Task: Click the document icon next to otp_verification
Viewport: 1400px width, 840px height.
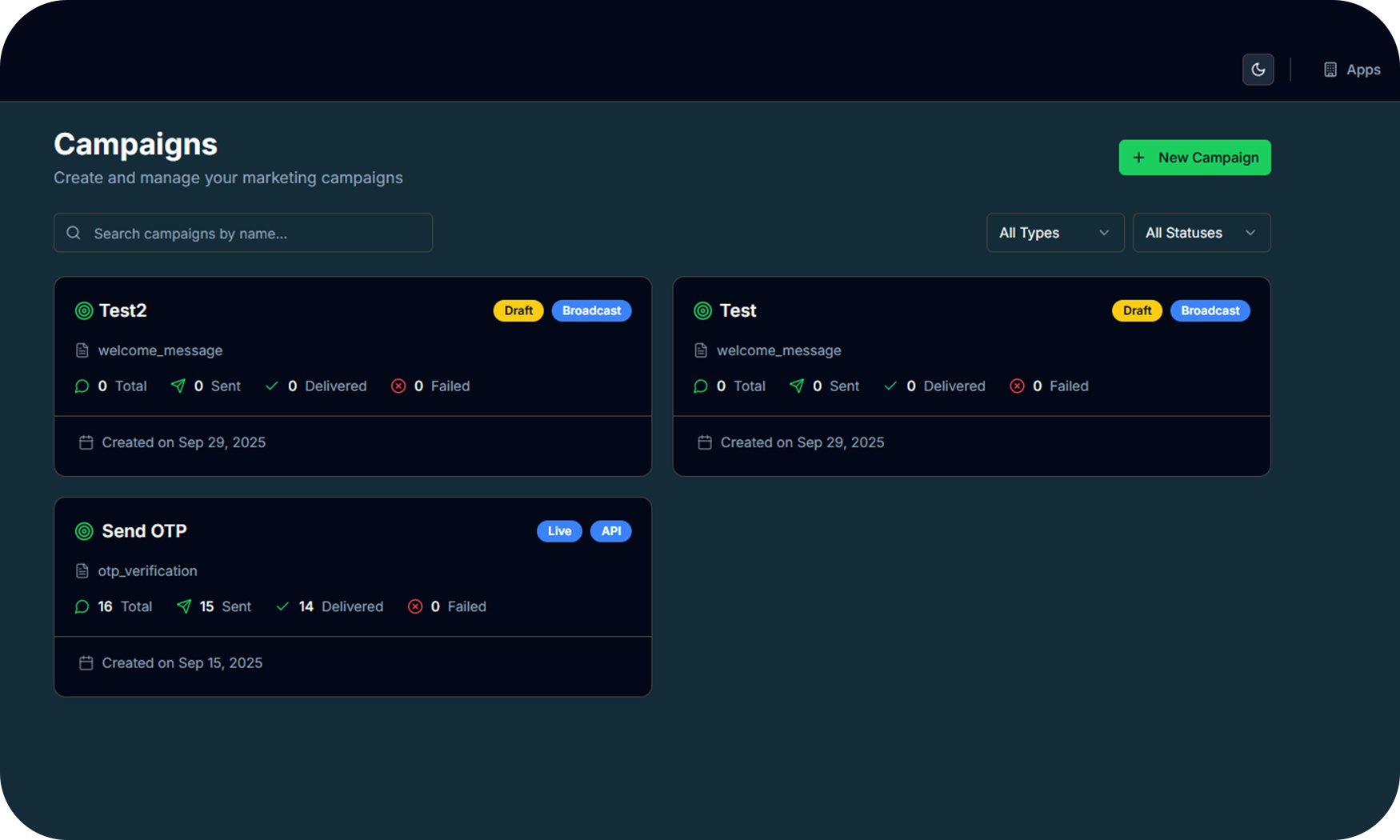Action: click(82, 571)
